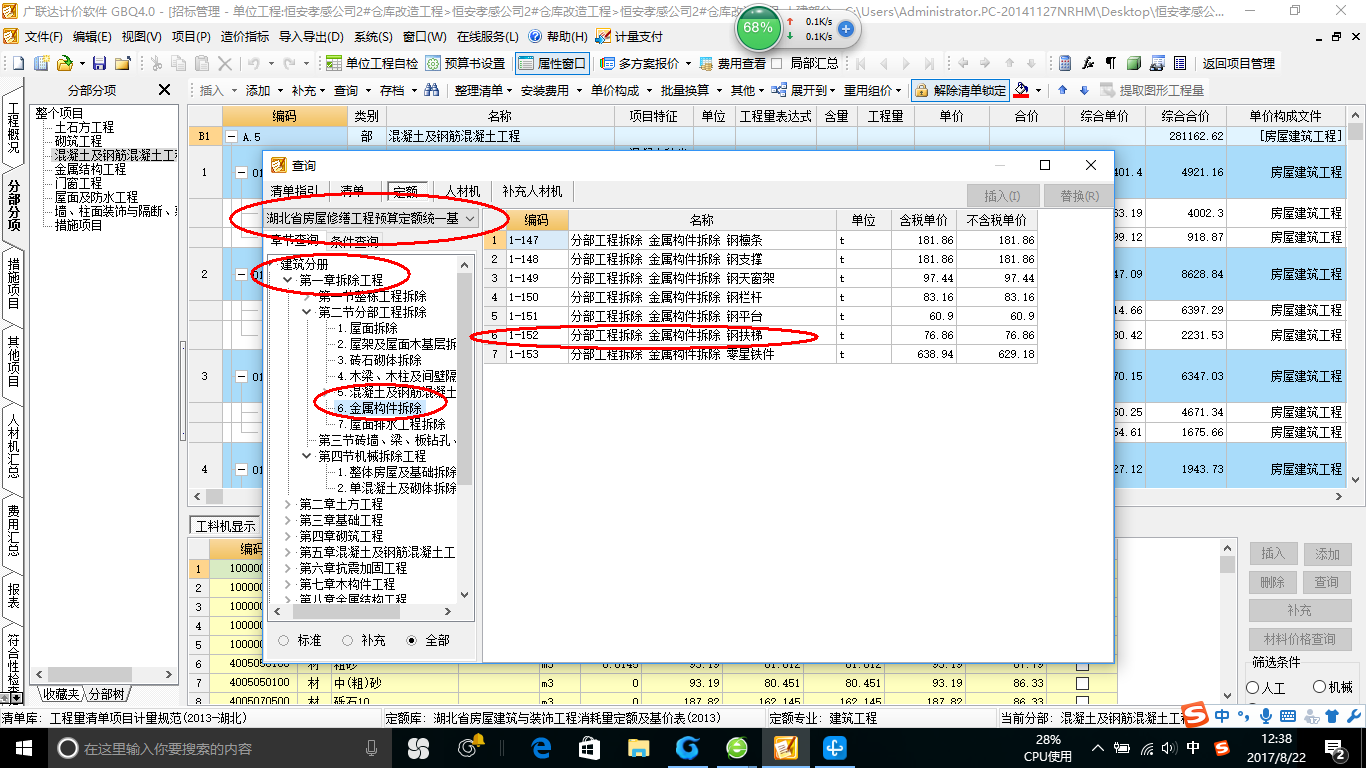The height and width of the screenshot is (768, 1366).
Task: Select 1.屋面拆除 tree item
Action: point(367,329)
